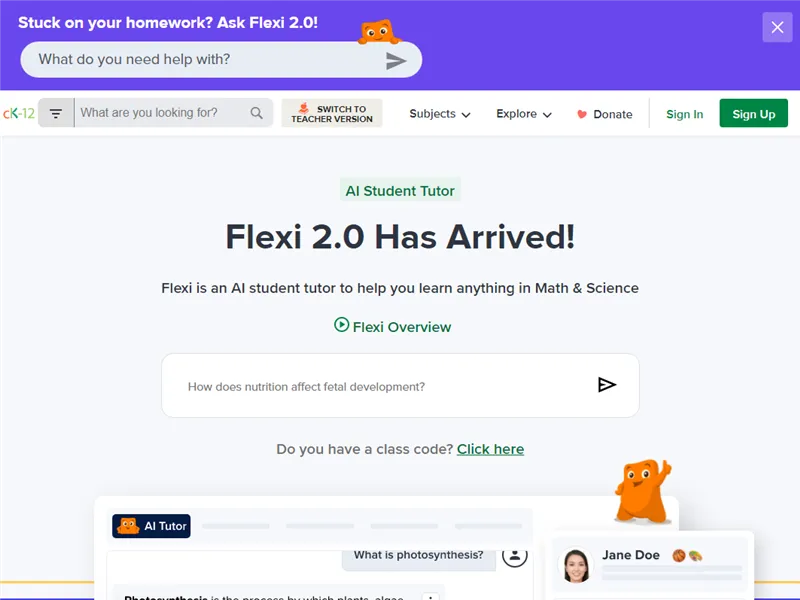This screenshot has height=600, width=800.
Task: Click the orange Flexi mascot giving a thumbs up
Action: [643, 491]
